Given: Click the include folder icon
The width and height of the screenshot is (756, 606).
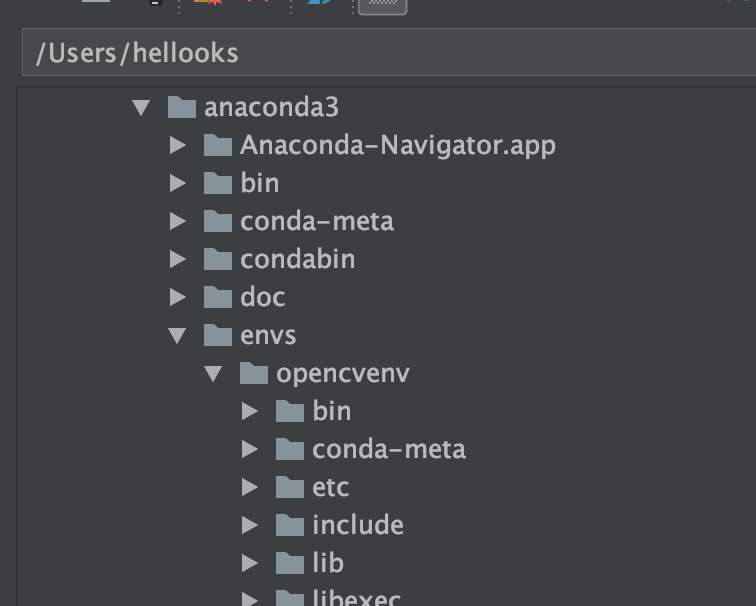Looking at the screenshot, I should (290, 525).
